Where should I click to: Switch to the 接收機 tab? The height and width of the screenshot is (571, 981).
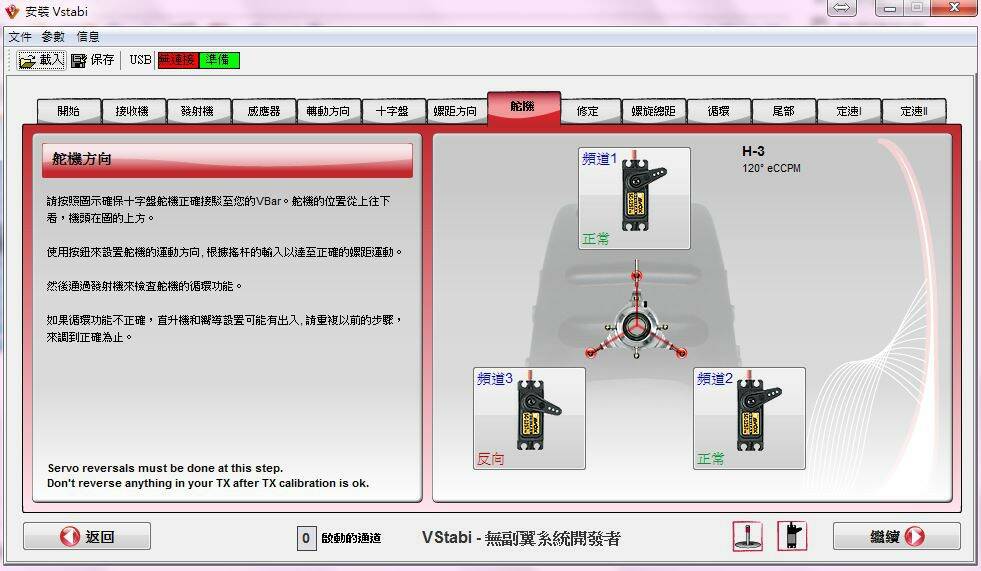tap(133, 111)
